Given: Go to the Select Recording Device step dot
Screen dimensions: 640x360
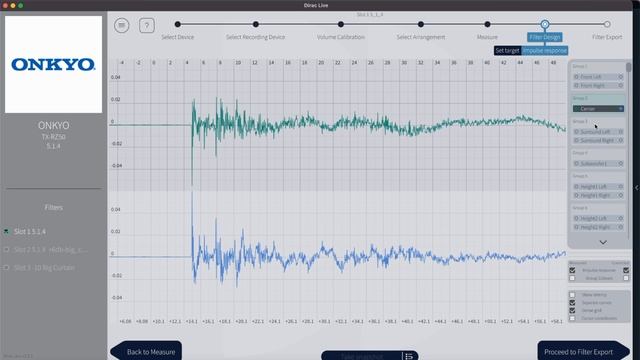Looking at the screenshot, I should [256, 24].
